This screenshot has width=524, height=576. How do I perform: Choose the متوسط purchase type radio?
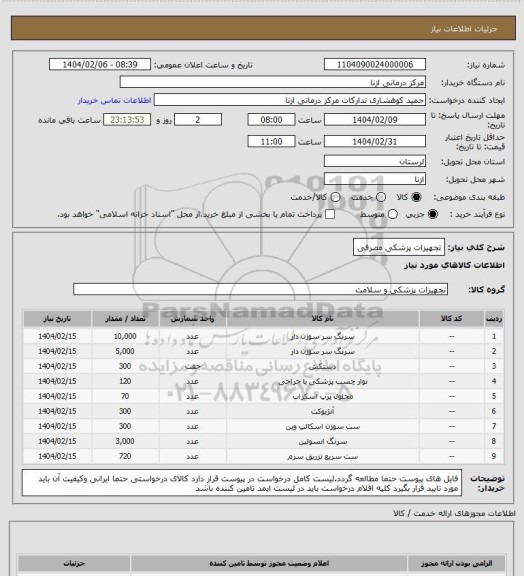pyautogui.click(x=393, y=214)
